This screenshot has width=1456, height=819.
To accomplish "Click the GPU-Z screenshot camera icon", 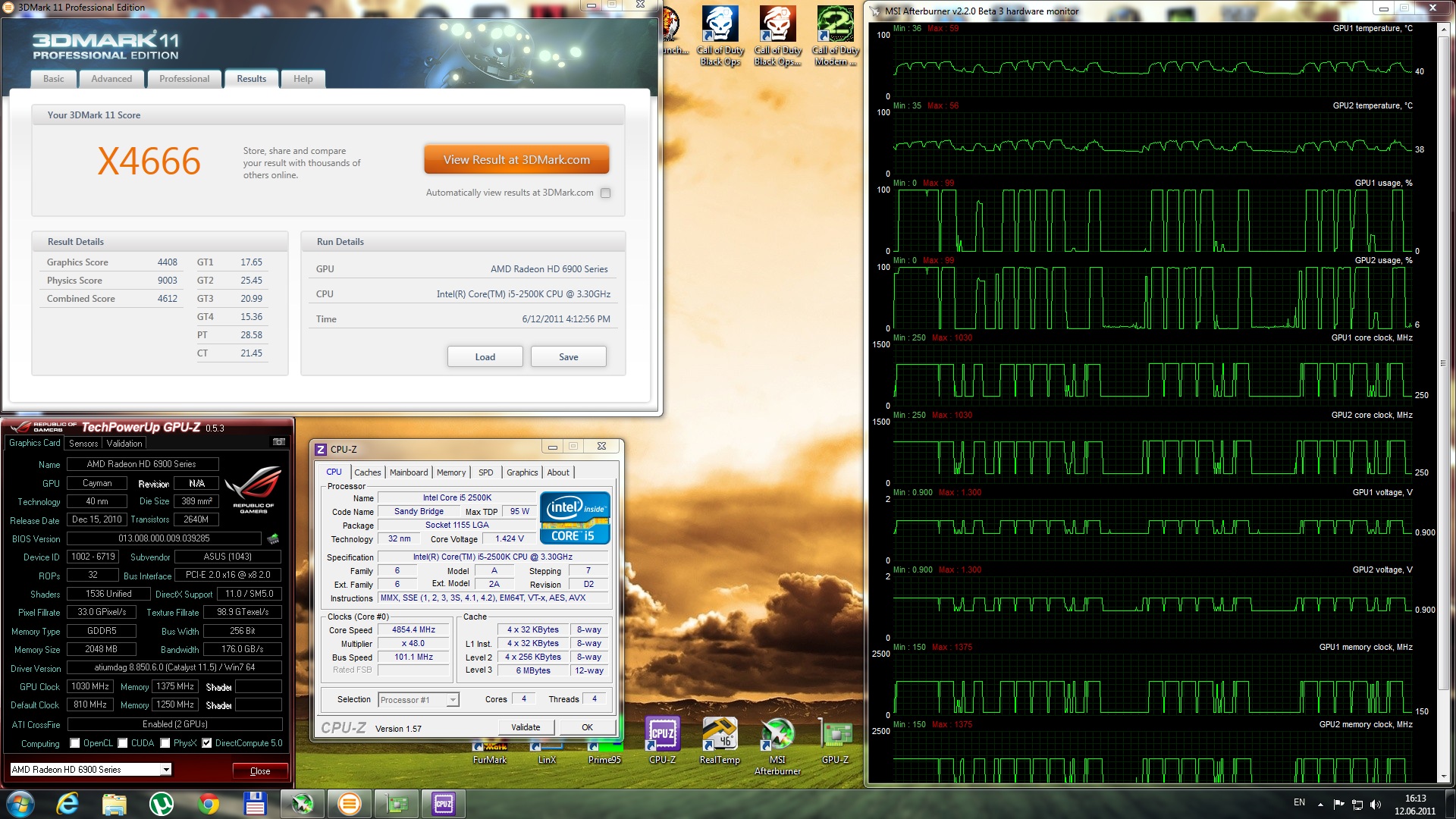I will [279, 442].
